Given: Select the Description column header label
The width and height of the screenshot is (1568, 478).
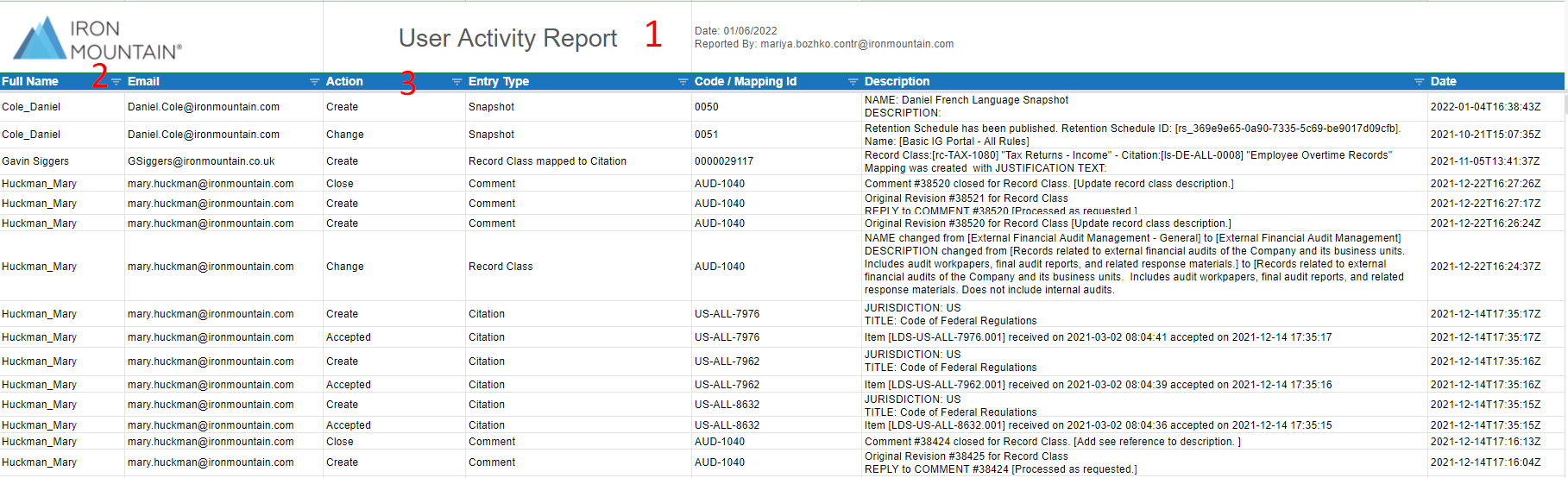Looking at the screenshot, I should (897, 82).
